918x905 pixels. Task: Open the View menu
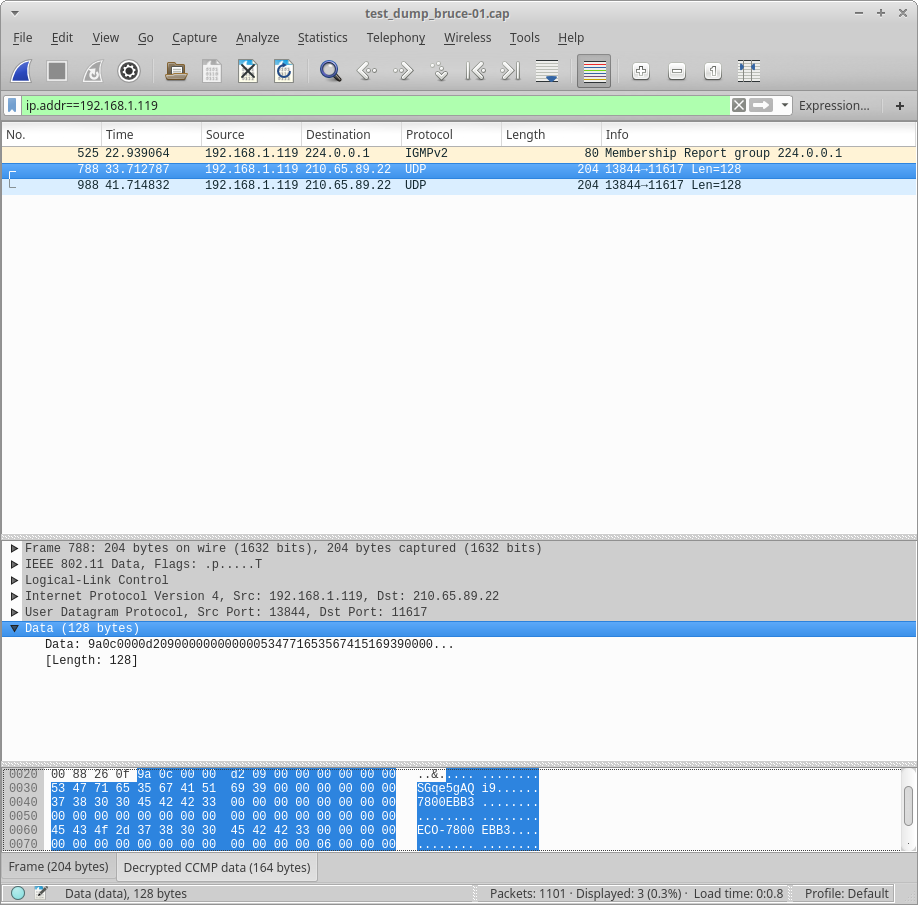point(105,37)
